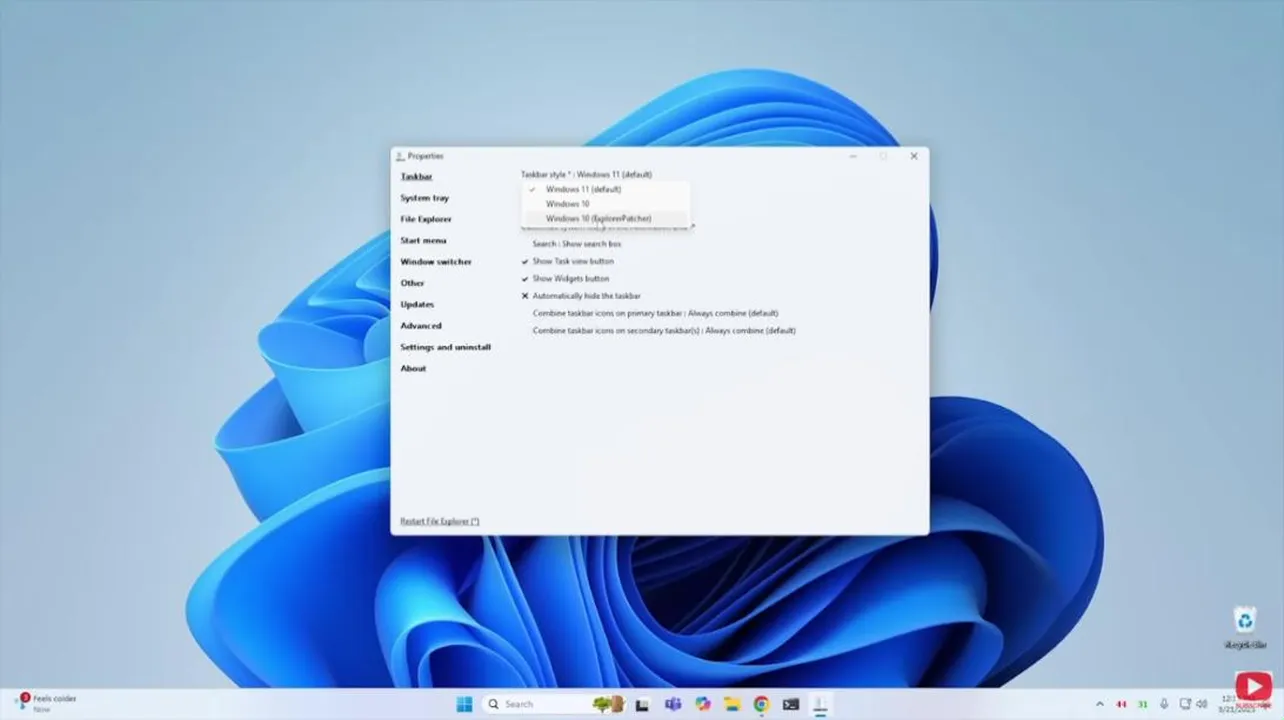
Task: Switch to the File Explorer section
Action: pyautogui.click(x=426, y=219)
